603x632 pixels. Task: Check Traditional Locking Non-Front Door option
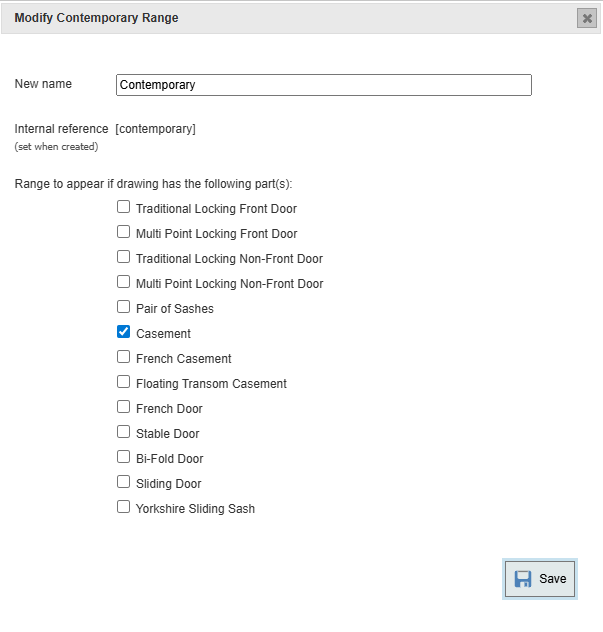pos(124,257)
